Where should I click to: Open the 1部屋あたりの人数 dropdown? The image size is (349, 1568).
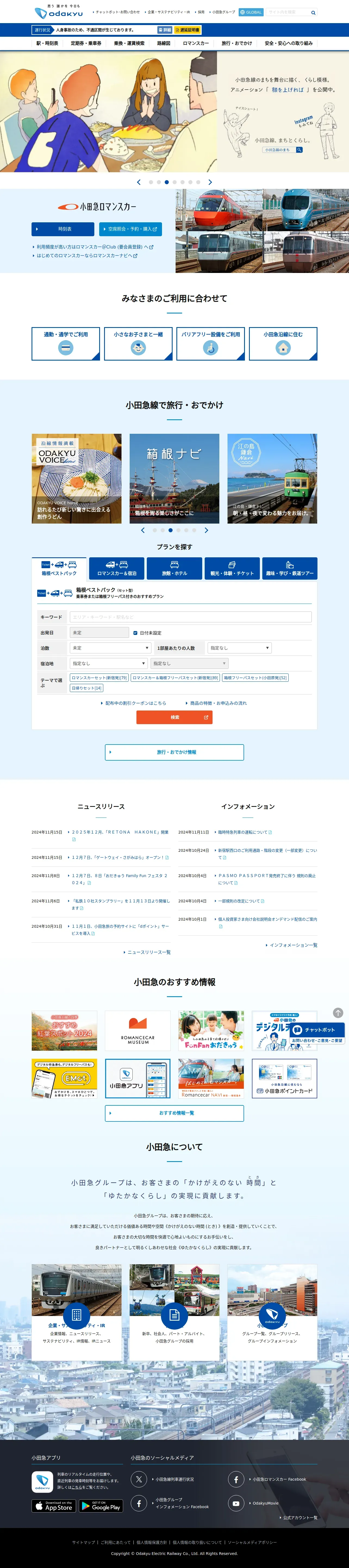(239, 648)
